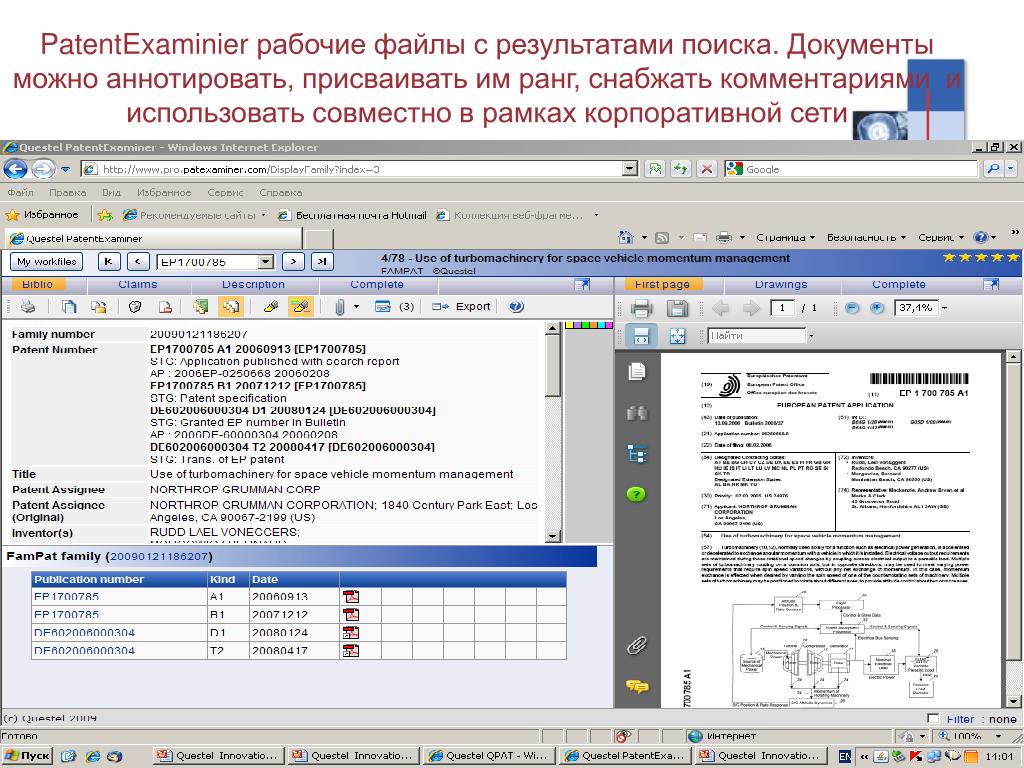The width and height of the screenshot is (1024, 768).
Task: Click the Filter link
Action: [x=960, y=719]
